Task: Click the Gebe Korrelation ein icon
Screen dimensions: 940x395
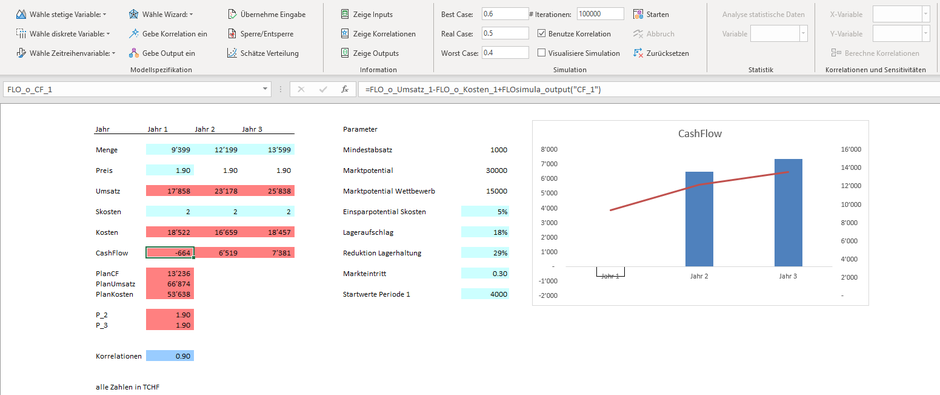Action: pyautogui.click(x=134, y=34)
